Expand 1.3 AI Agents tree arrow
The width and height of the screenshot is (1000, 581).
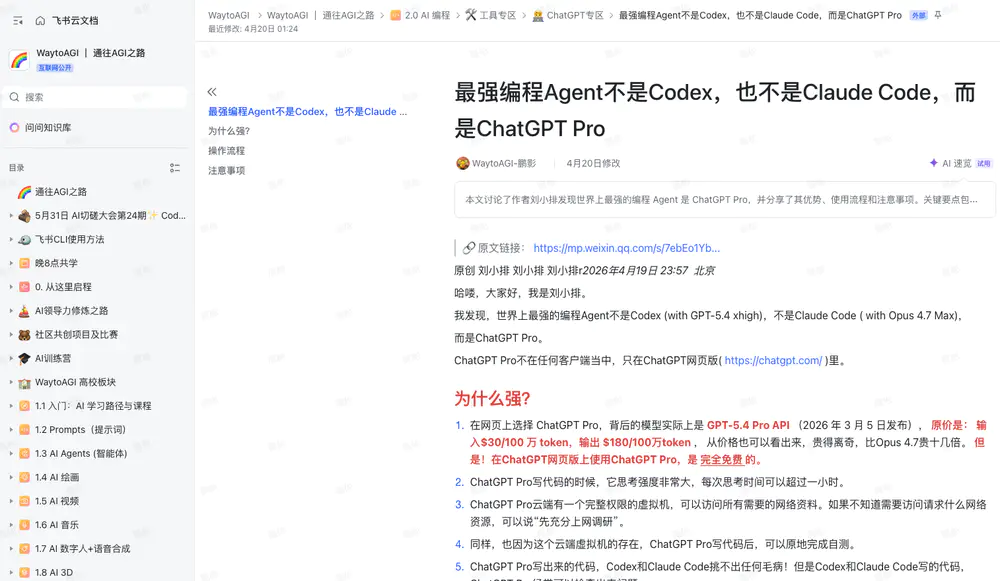point(11,453)
